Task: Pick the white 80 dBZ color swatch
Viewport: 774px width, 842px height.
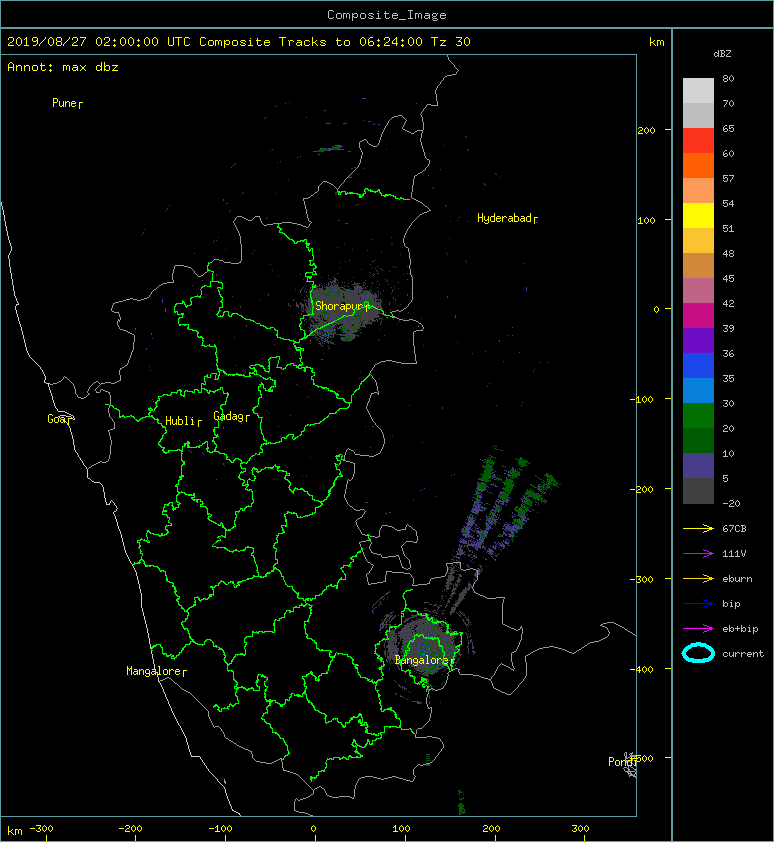Action: tap(698, 90)
